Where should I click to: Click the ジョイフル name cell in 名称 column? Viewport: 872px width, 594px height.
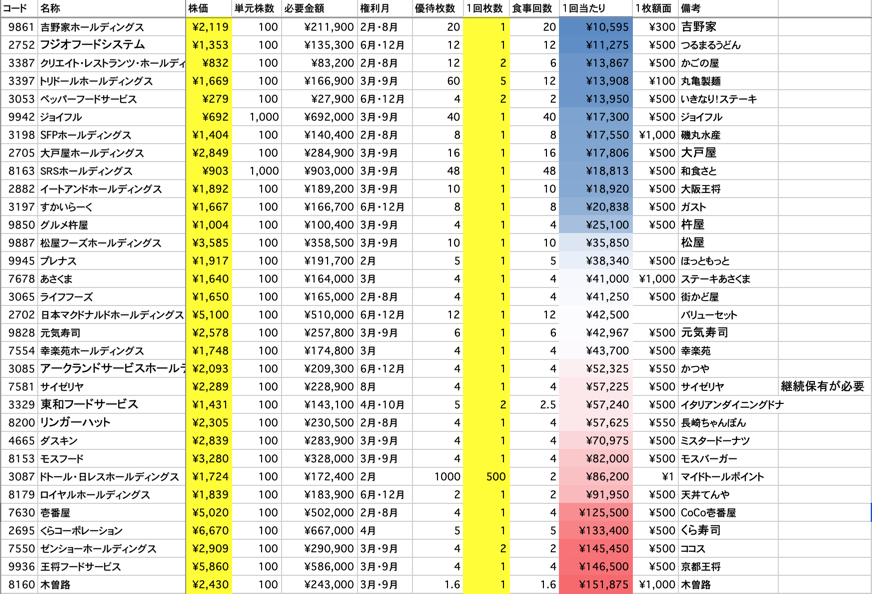tap(111, 117)
